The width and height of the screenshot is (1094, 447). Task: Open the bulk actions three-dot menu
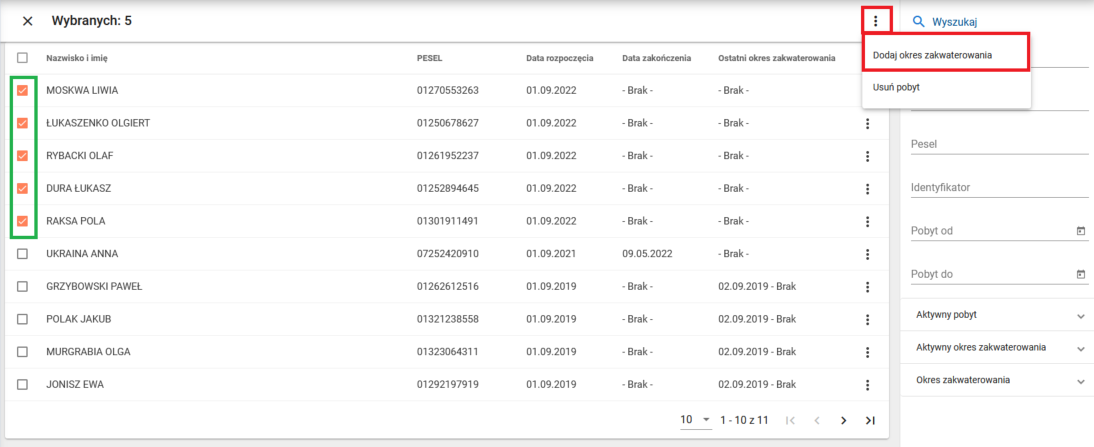coord(876,21)
